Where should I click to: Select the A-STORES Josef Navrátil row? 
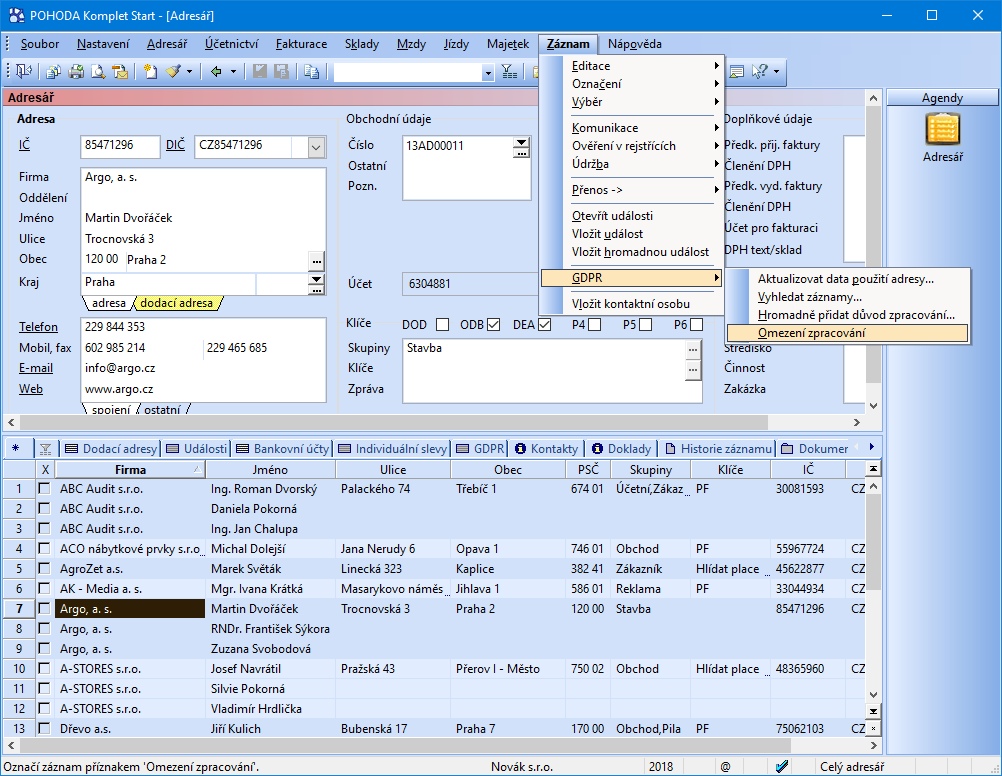coord(435,669)
